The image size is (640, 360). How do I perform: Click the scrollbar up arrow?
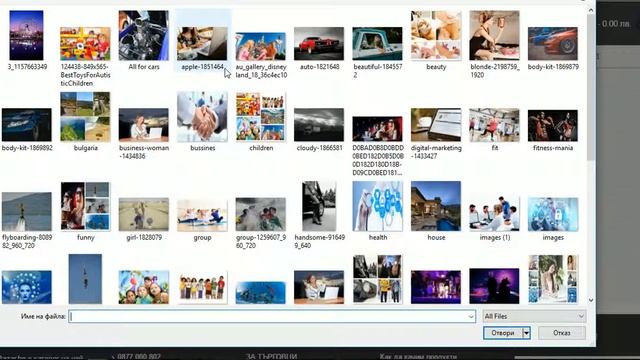tap(591, 10)
